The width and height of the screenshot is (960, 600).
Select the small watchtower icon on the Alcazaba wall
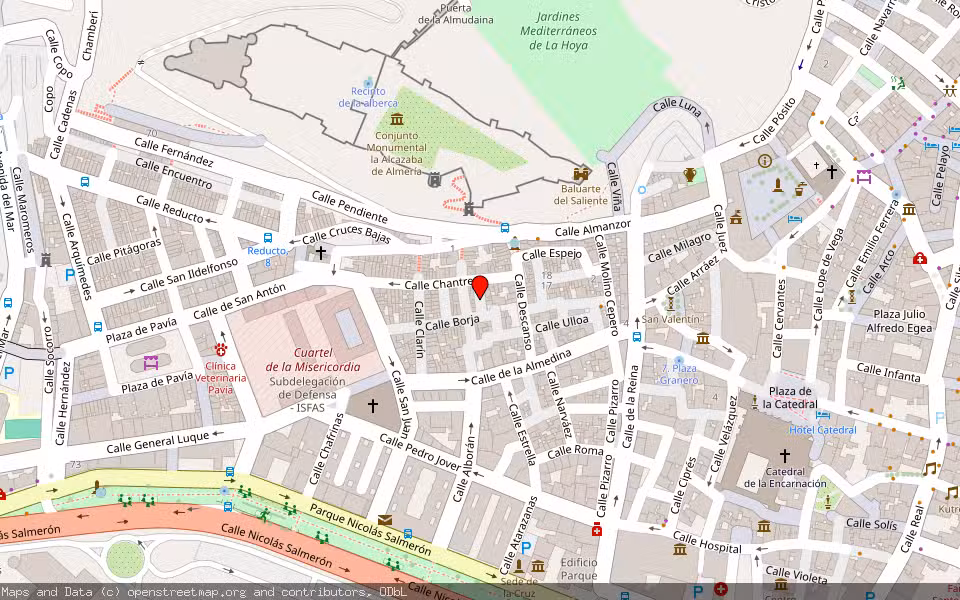coord(434,178)
